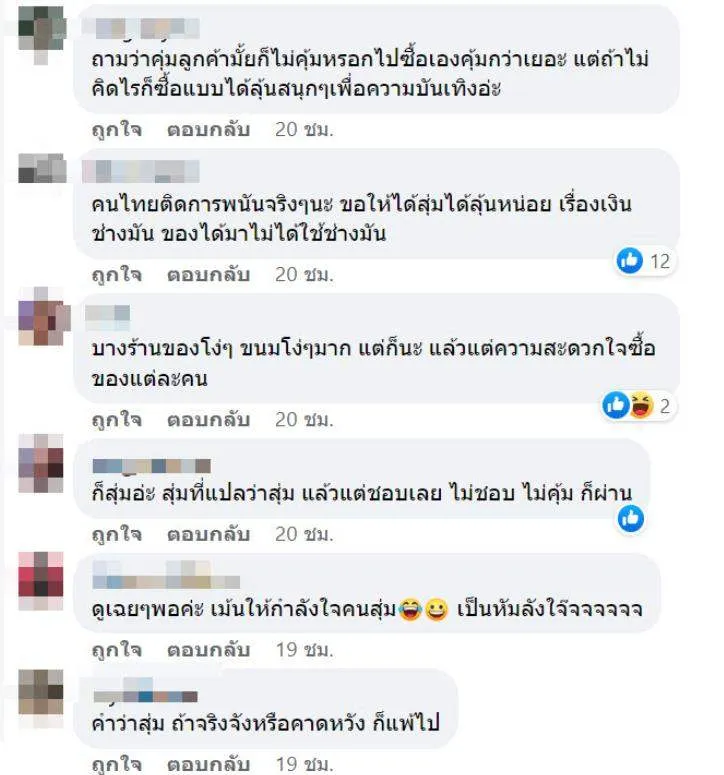Open the commenter name above the ดูเฉยๆพอค่ะ comment
Screen dimensions: 724x775
166,575
